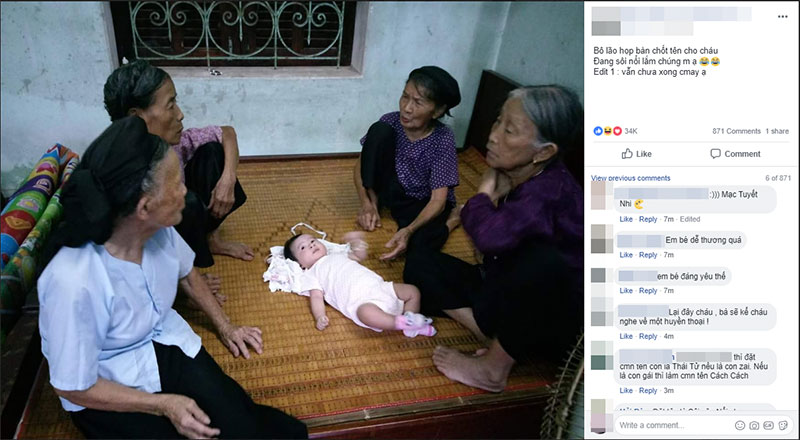Attach a photo using the camera icon

click(x=754, y=425)
